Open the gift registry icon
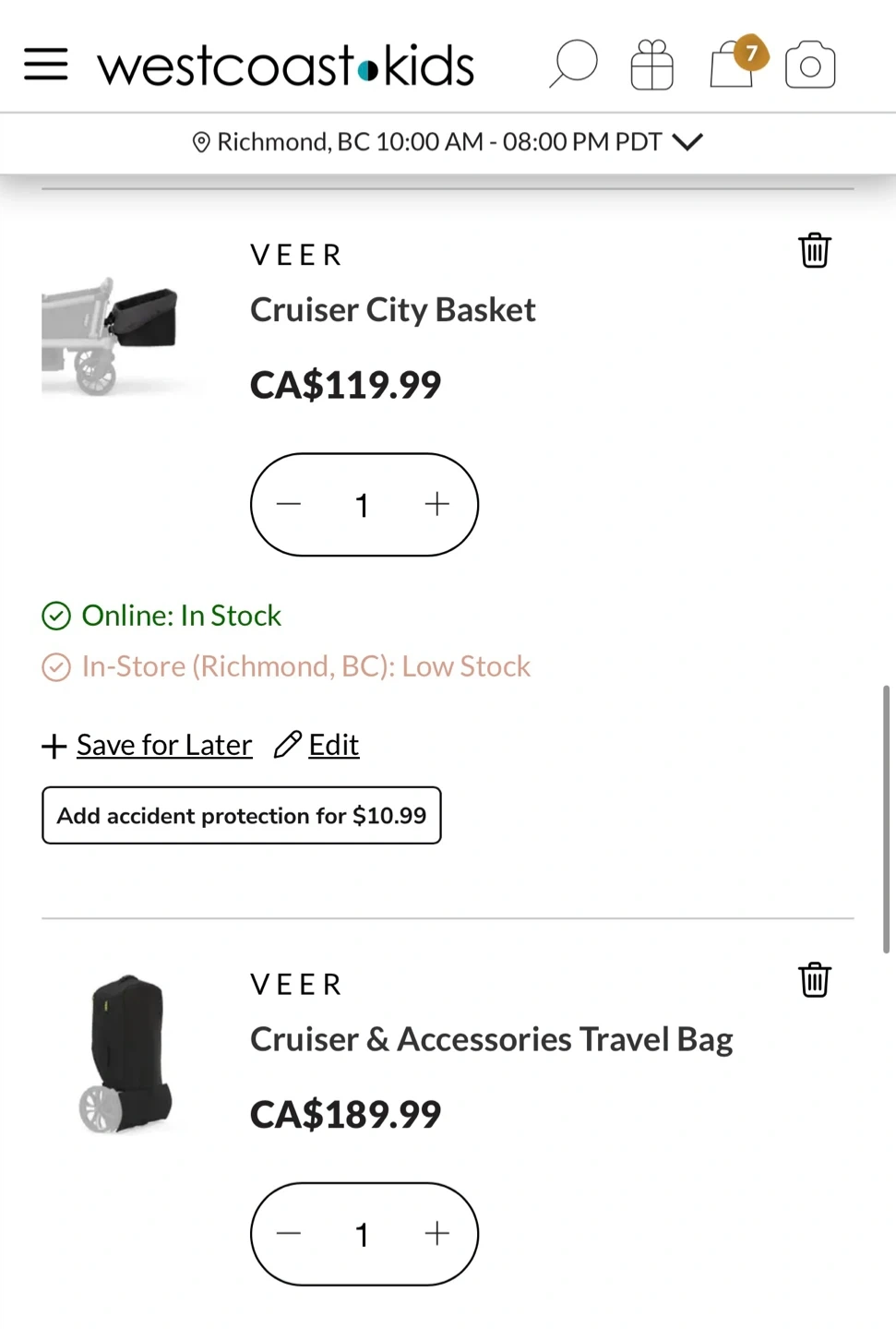Screen dimensions: 896x1329 (x=651, y=65)
